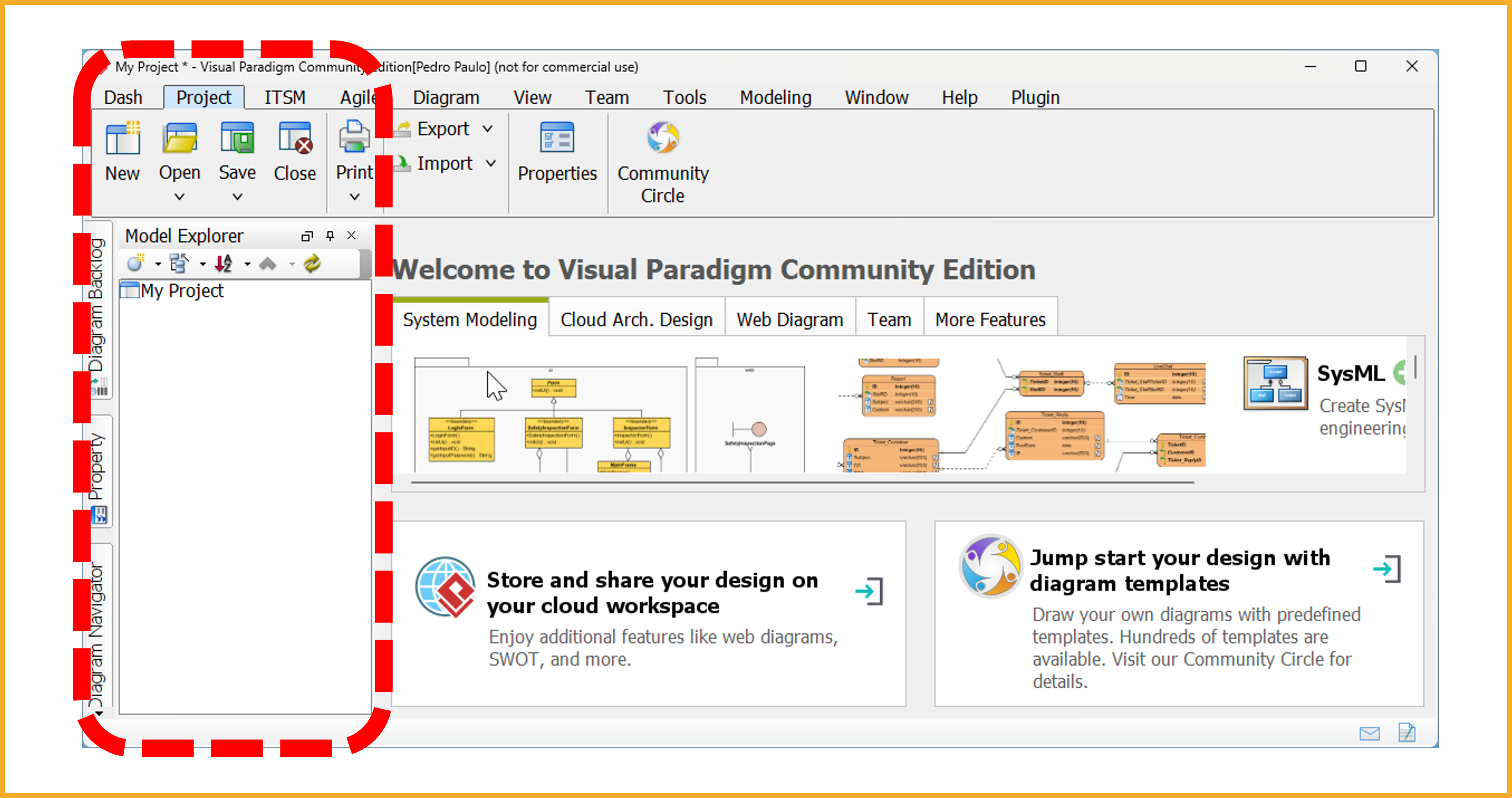The height and width of the screenshot is (798, 1512).
Task: Expand hidden side tabs arrow below Diagram Navigator
Action: [99, 713]
